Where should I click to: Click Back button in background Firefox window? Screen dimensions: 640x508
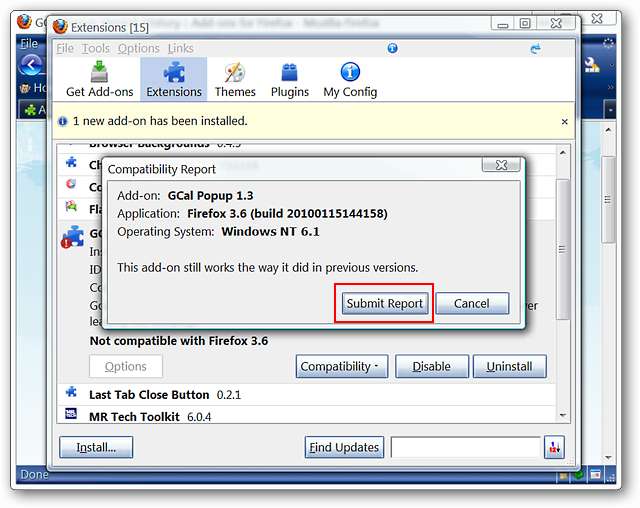31,65
